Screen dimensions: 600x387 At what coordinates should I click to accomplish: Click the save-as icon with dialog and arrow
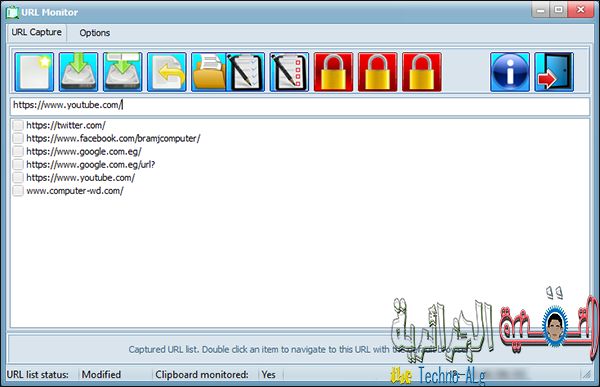(x=122, y=72)
